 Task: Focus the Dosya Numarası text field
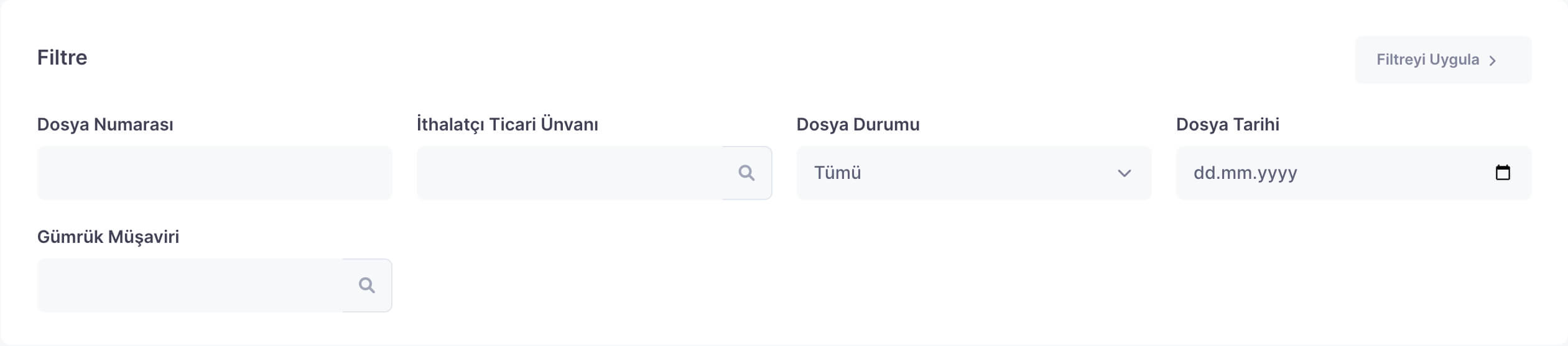[215, 173]
